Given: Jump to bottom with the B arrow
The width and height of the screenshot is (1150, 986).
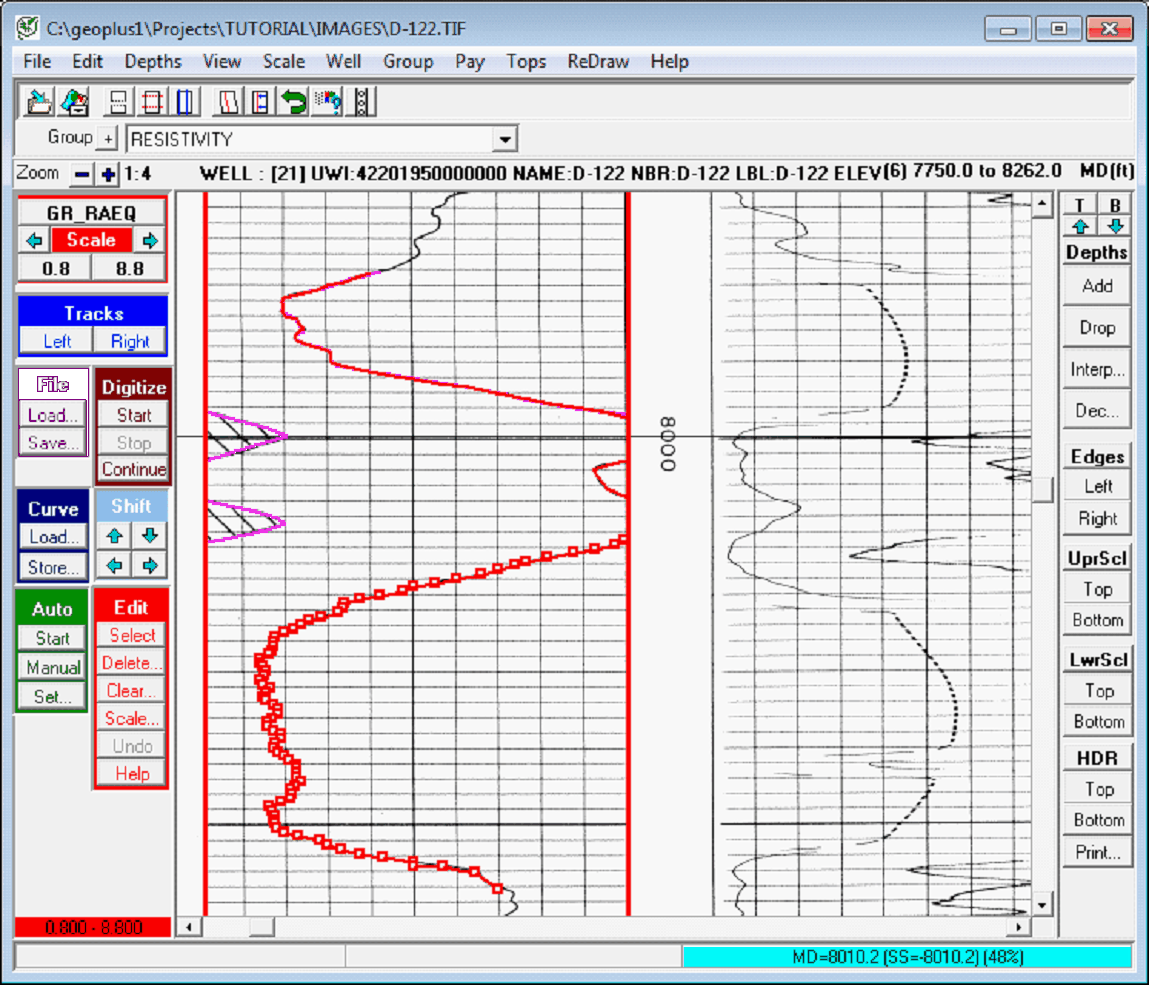Looking at the screenshot, I should coord(1116,225).
